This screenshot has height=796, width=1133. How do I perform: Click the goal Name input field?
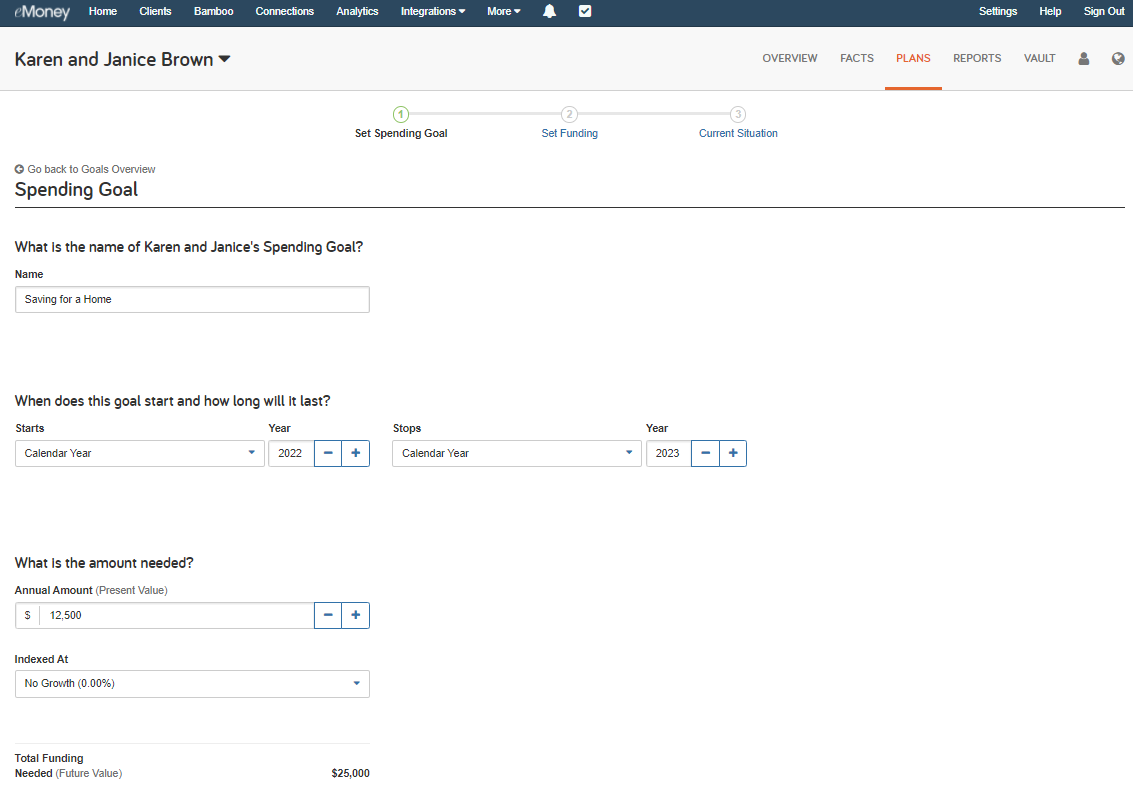192,300
